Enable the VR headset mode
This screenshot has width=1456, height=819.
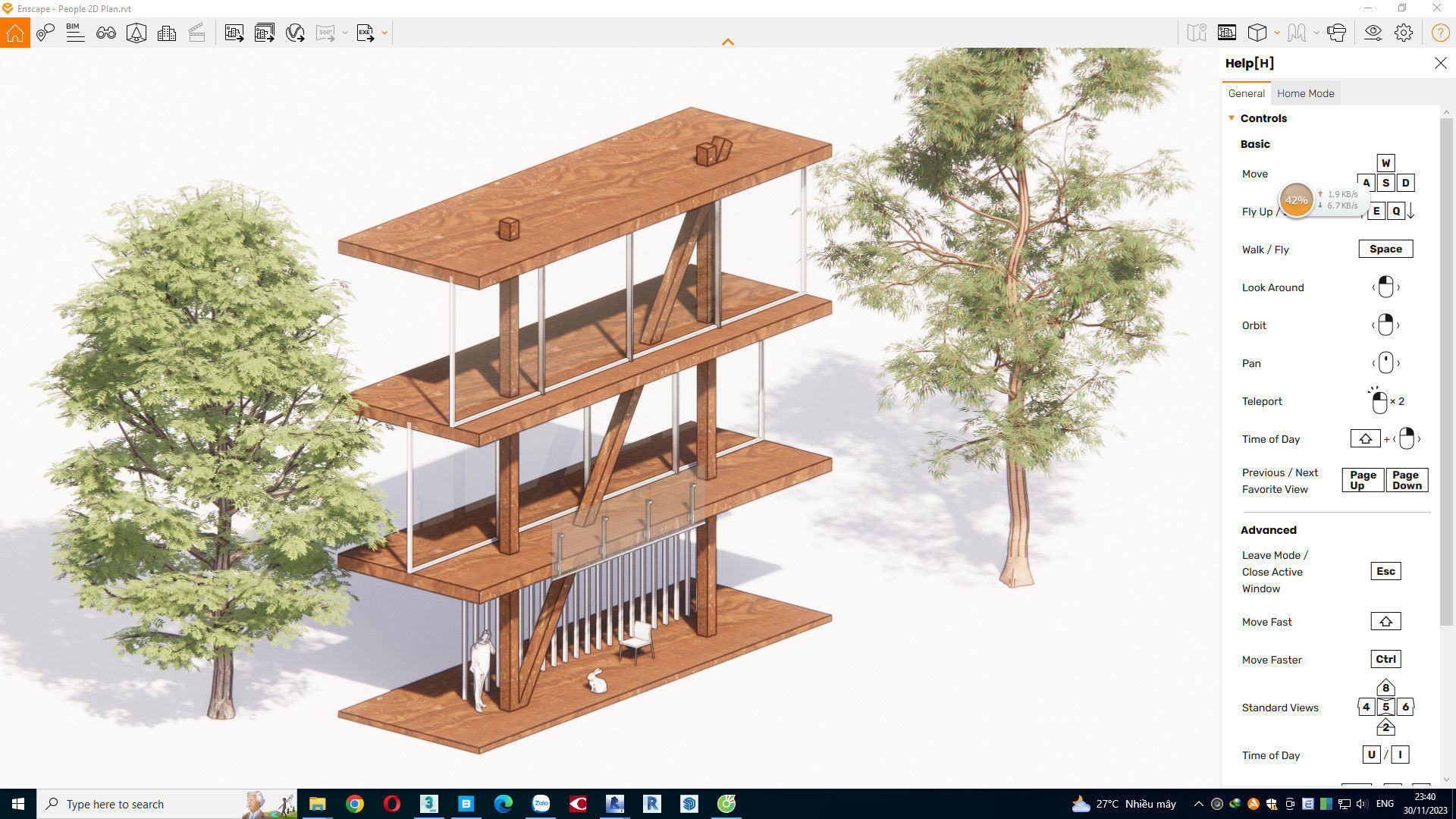tap(1336, 33)
